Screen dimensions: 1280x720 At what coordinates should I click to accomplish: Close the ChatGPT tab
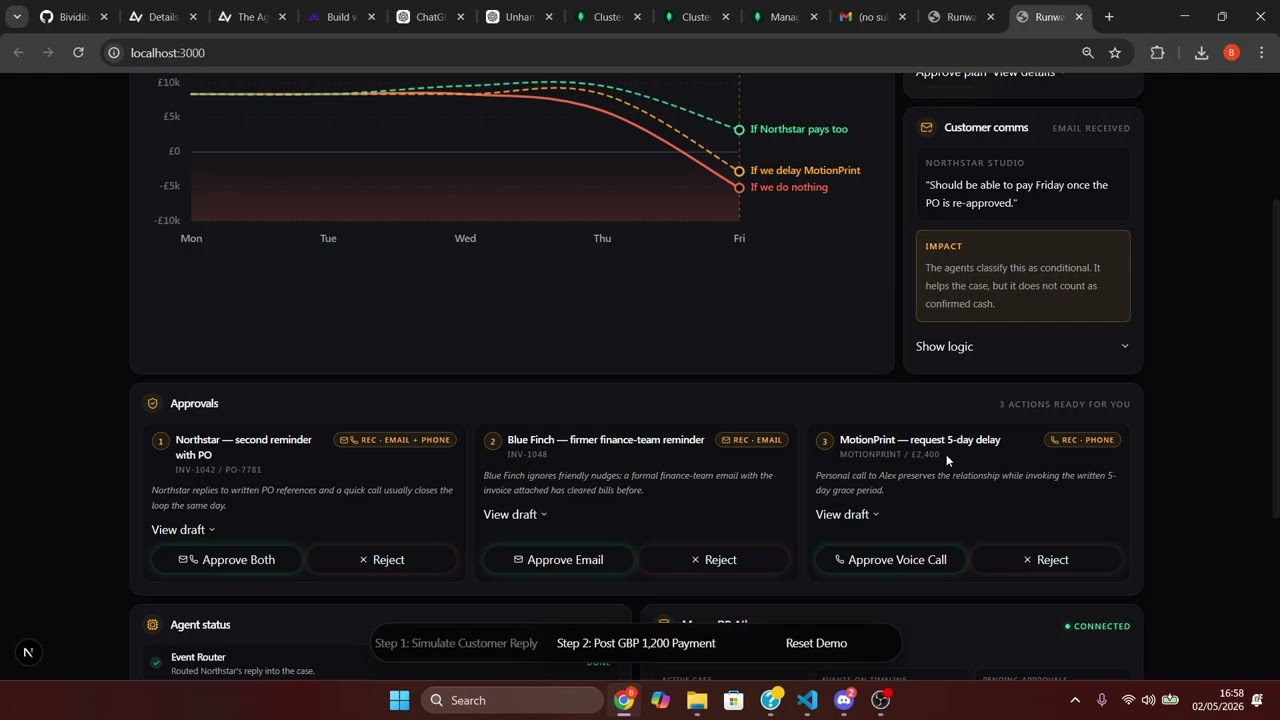click(460, 17)
